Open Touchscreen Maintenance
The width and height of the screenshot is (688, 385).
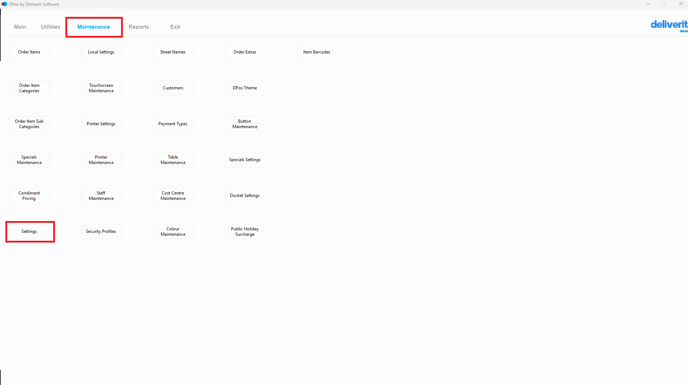101,88
